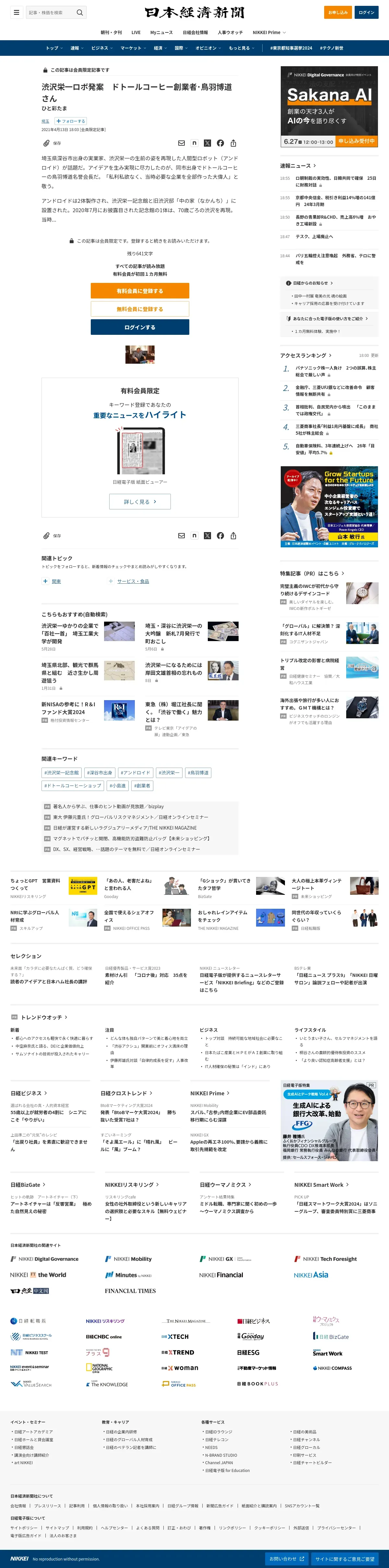Open the 日経xwoman logo link
Viewport: 389px width, 1568px height.
click(180, 1368)
